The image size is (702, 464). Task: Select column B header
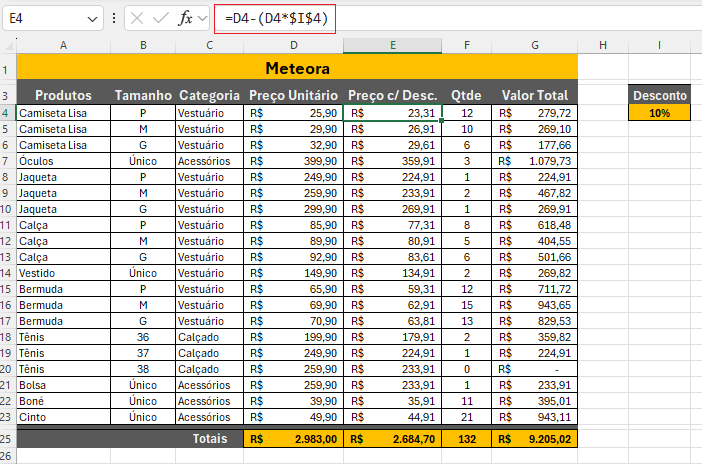143,45
